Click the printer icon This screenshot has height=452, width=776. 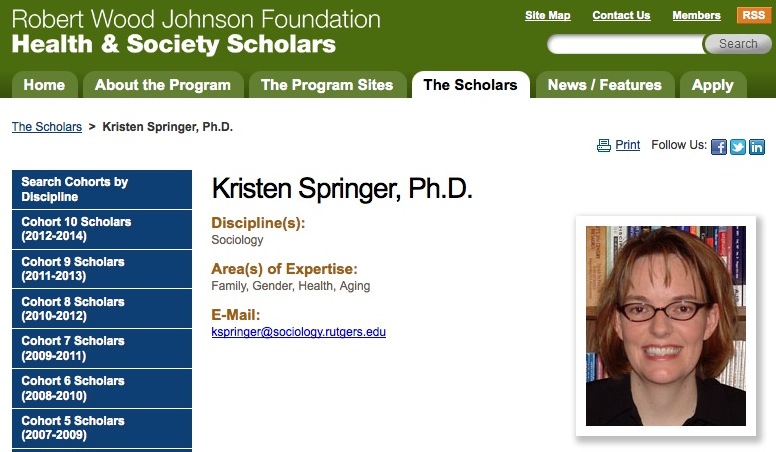tap(604, 145)
